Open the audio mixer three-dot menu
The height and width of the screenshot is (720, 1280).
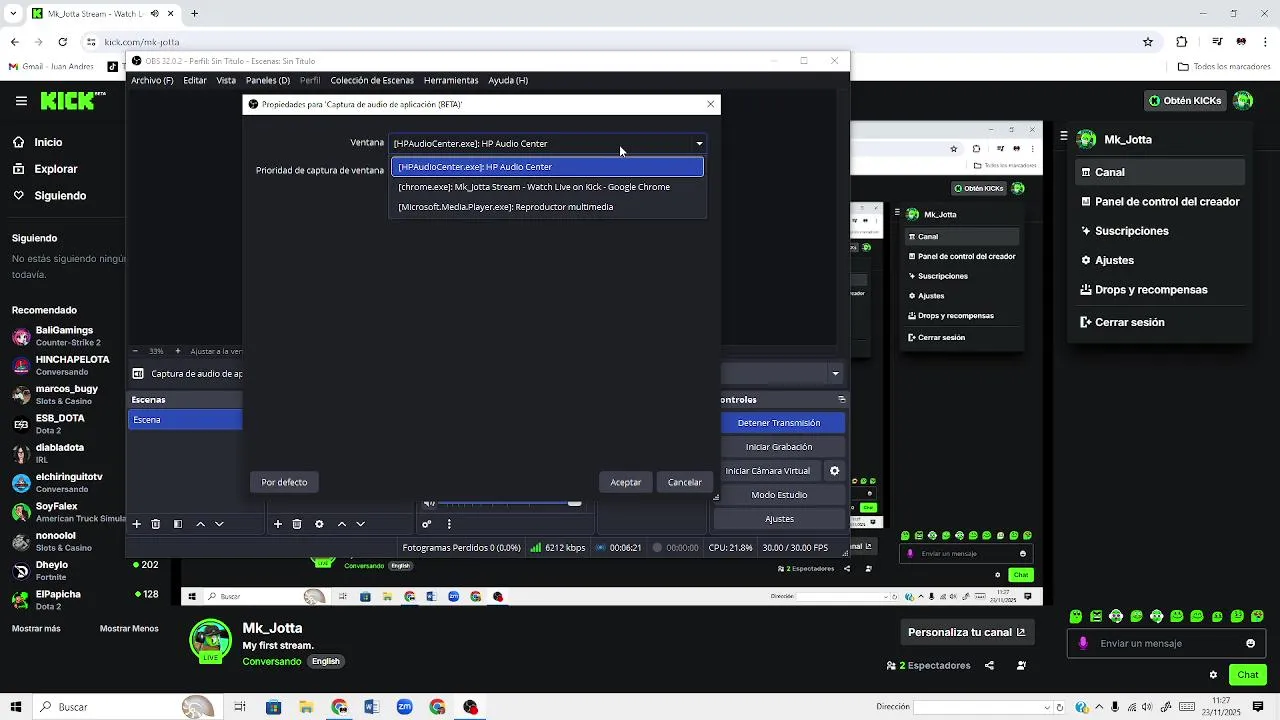click(x=449, y=524)
